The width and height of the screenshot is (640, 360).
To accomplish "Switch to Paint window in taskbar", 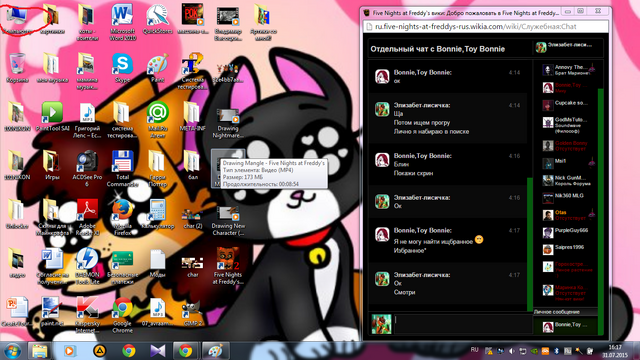I will tap(215, 351).
